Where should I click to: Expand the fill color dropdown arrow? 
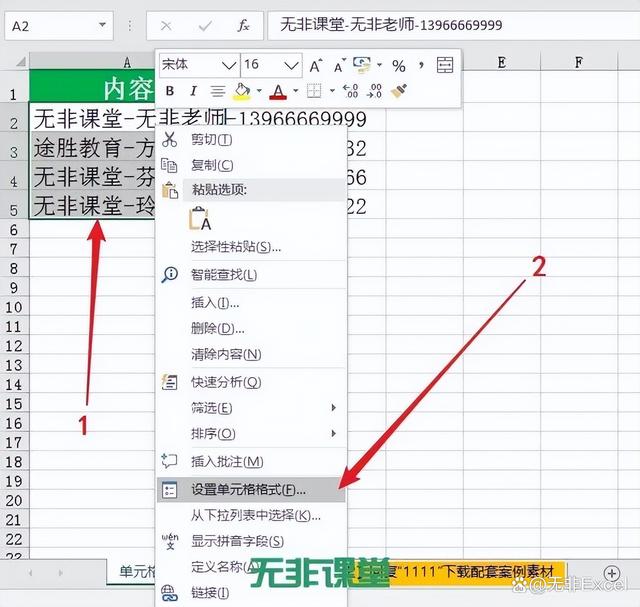pyautogui.click(x=259, y=91)
